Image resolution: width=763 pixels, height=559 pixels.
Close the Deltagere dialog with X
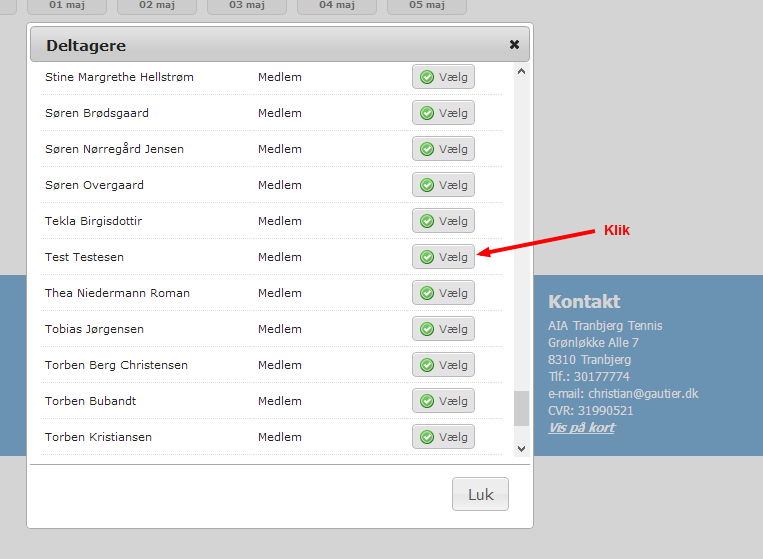tap(514, 45)
